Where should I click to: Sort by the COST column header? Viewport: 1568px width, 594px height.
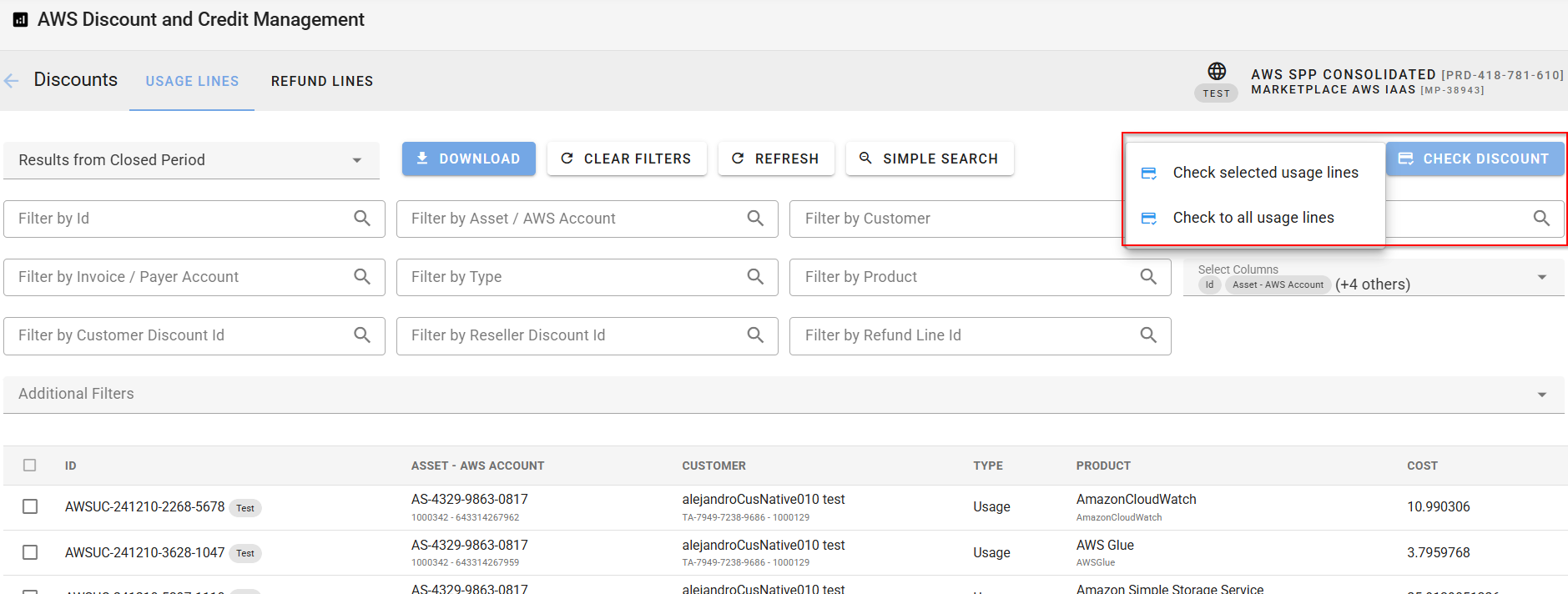[x=1422, y=466]
